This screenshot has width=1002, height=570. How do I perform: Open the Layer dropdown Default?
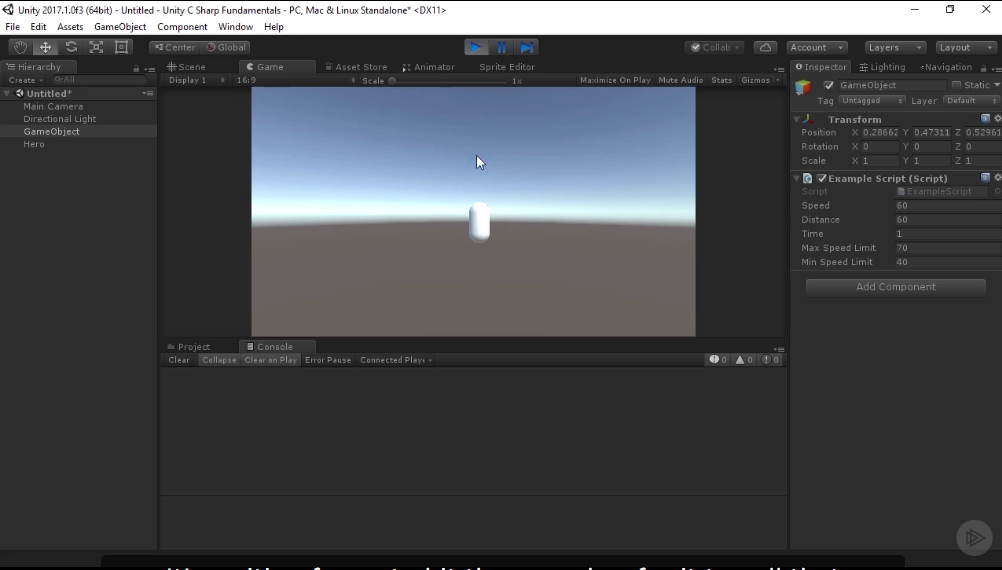click(970, 100)
